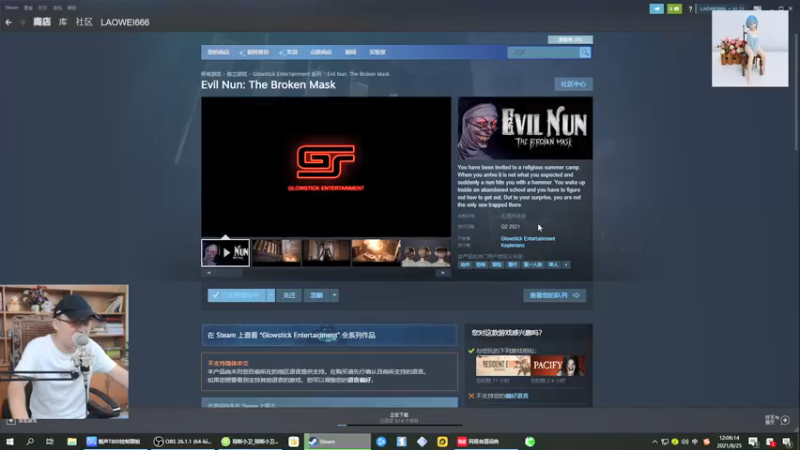Click the search magnifier icon
Viewport: 800px width, 450px height.
pos(585,53)
